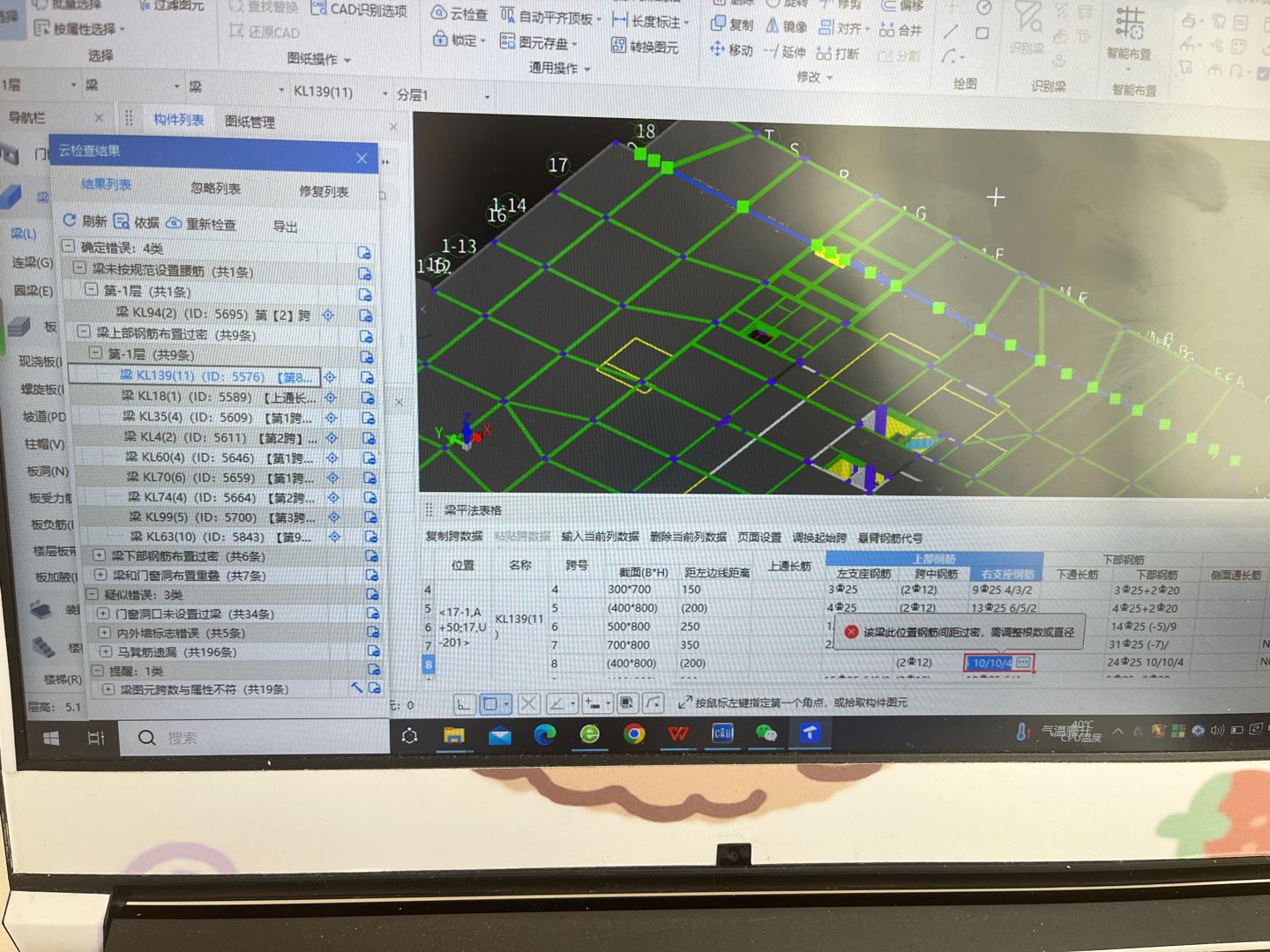Open the Windows Start menu
Screen dimensions: 1270x952
pos(51,737)
